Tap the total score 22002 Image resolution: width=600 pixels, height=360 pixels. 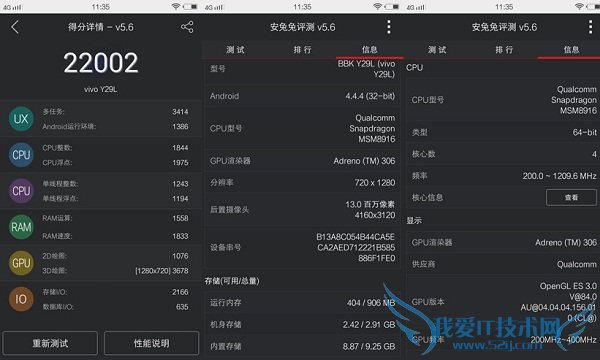click(x=101, y=63)
